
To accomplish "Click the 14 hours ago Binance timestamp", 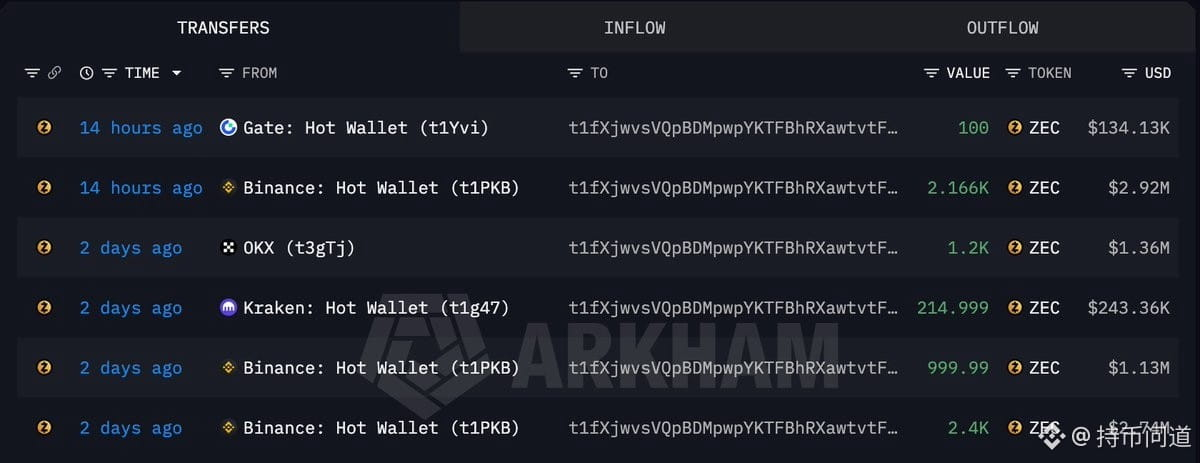I will coord(141,188).
